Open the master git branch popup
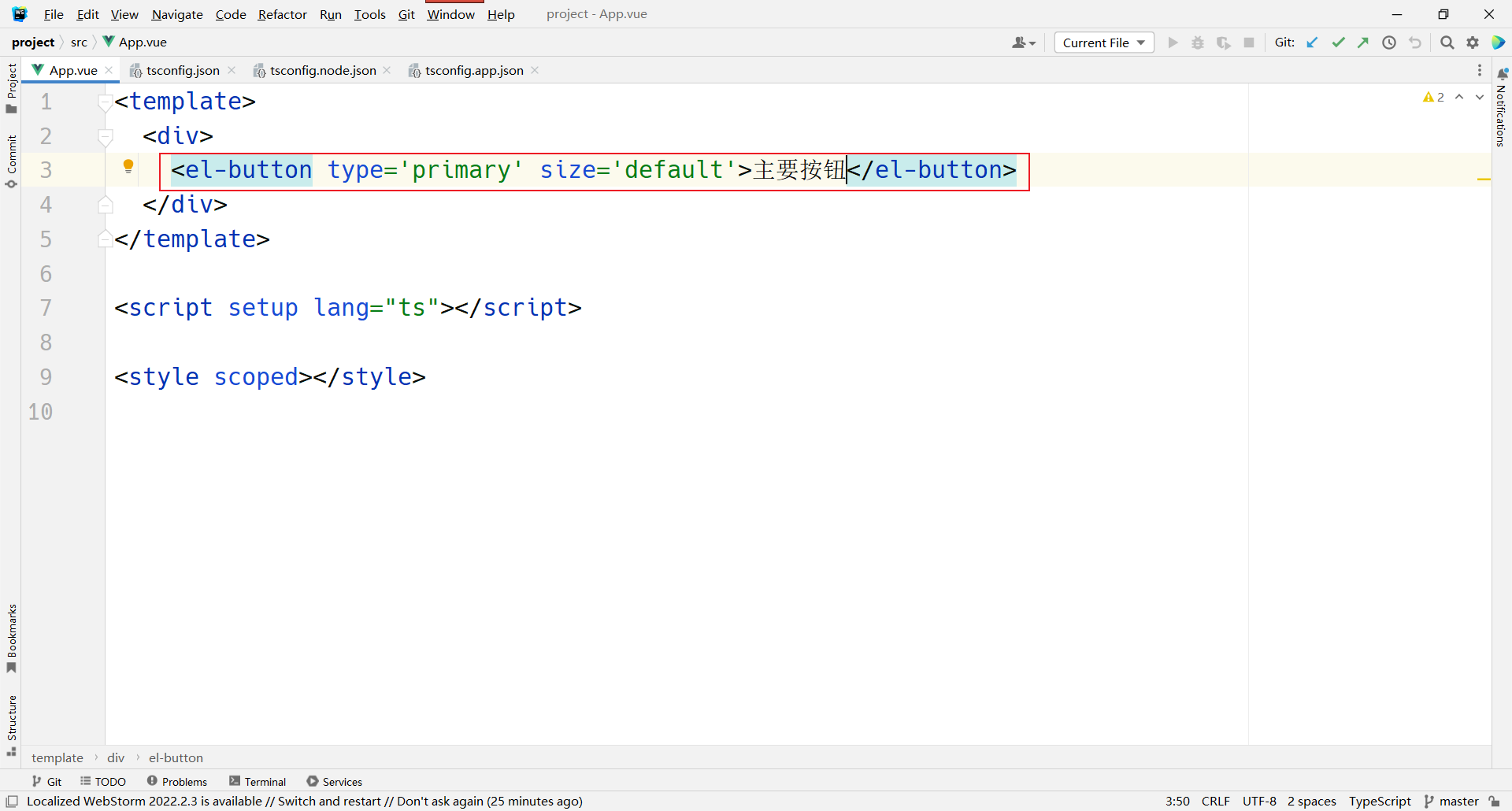Image resolution: width=1512 pixels, height=811 pixels. [x=1452, y=802]
